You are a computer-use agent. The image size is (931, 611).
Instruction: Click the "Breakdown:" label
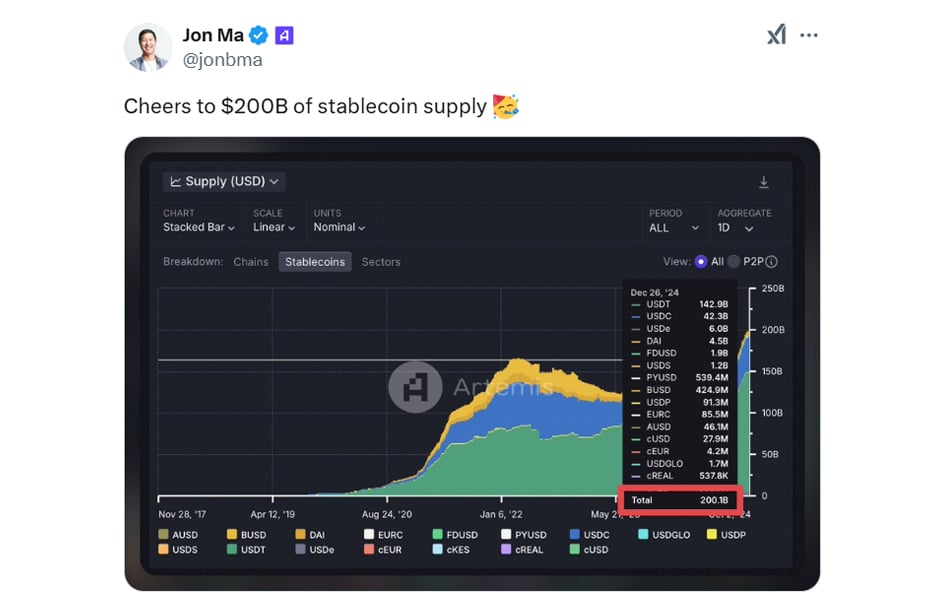point(193,262)
